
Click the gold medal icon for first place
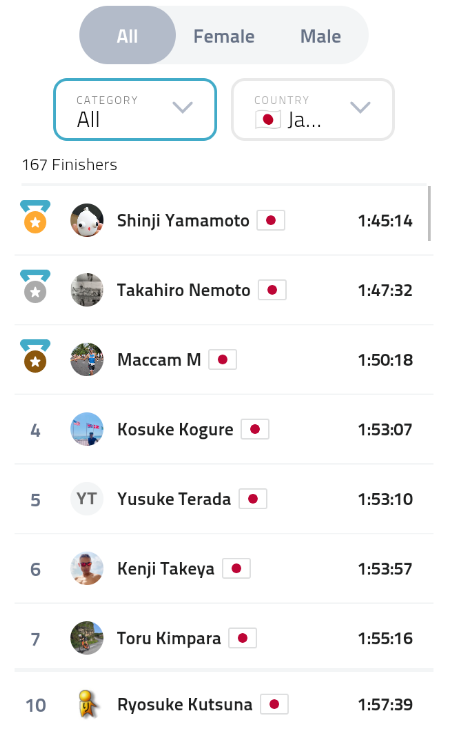[x=35, y=217]
